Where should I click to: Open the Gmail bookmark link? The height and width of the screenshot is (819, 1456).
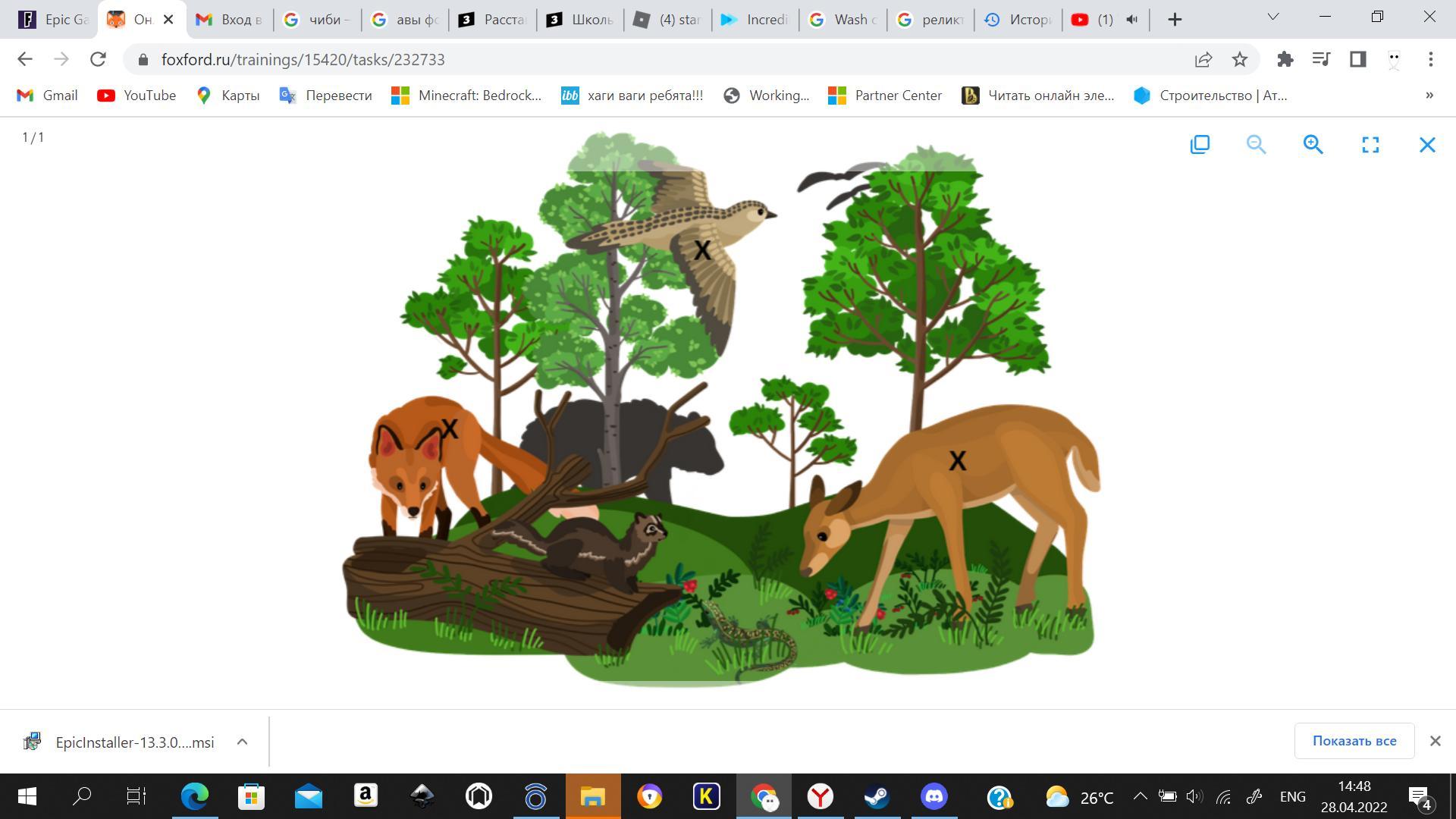coord(47,96)
